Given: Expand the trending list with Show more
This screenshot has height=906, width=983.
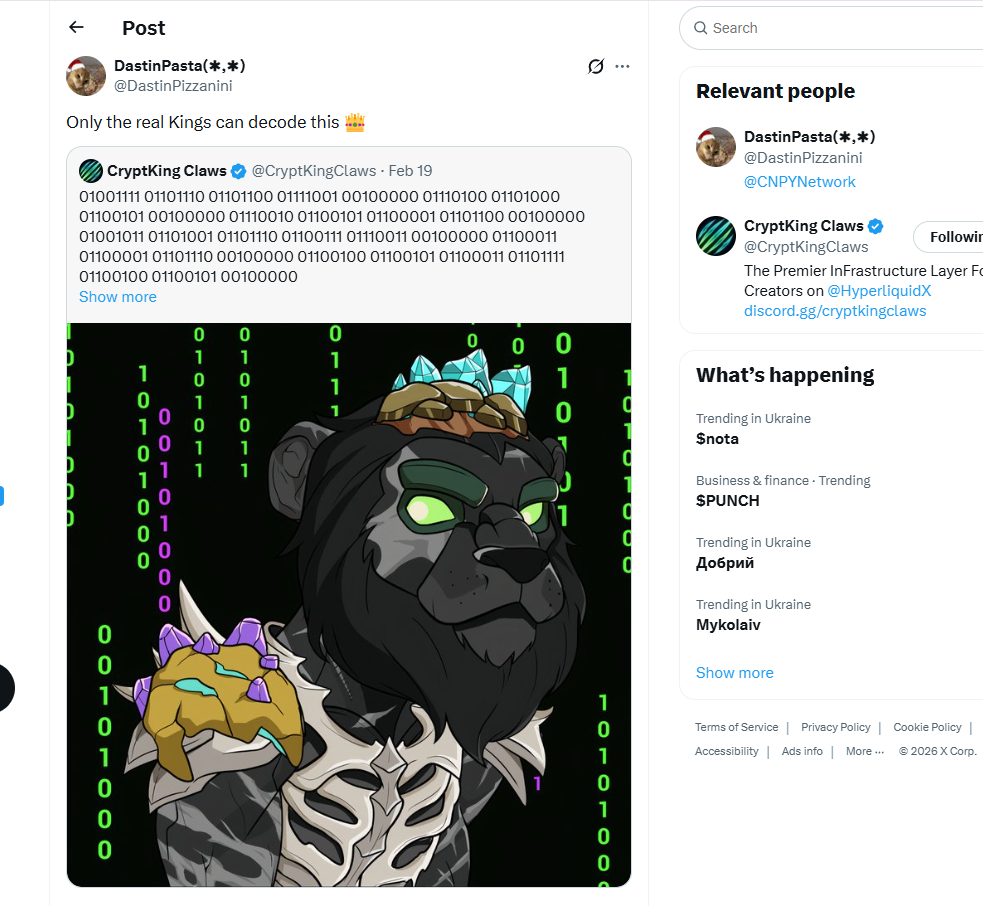Looking at the screenshot, I should click(735, 673).
